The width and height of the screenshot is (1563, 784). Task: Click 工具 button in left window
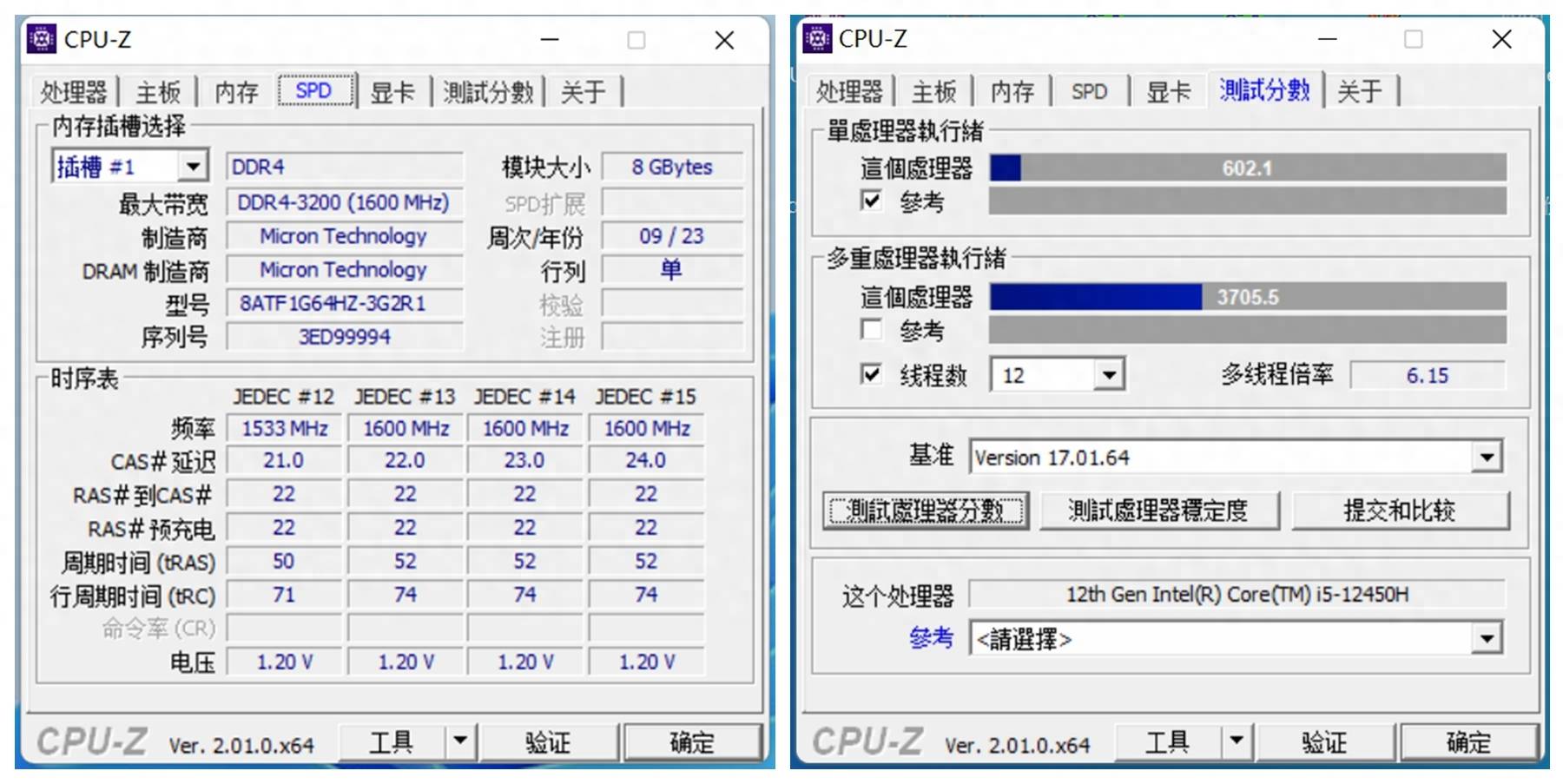392,742
